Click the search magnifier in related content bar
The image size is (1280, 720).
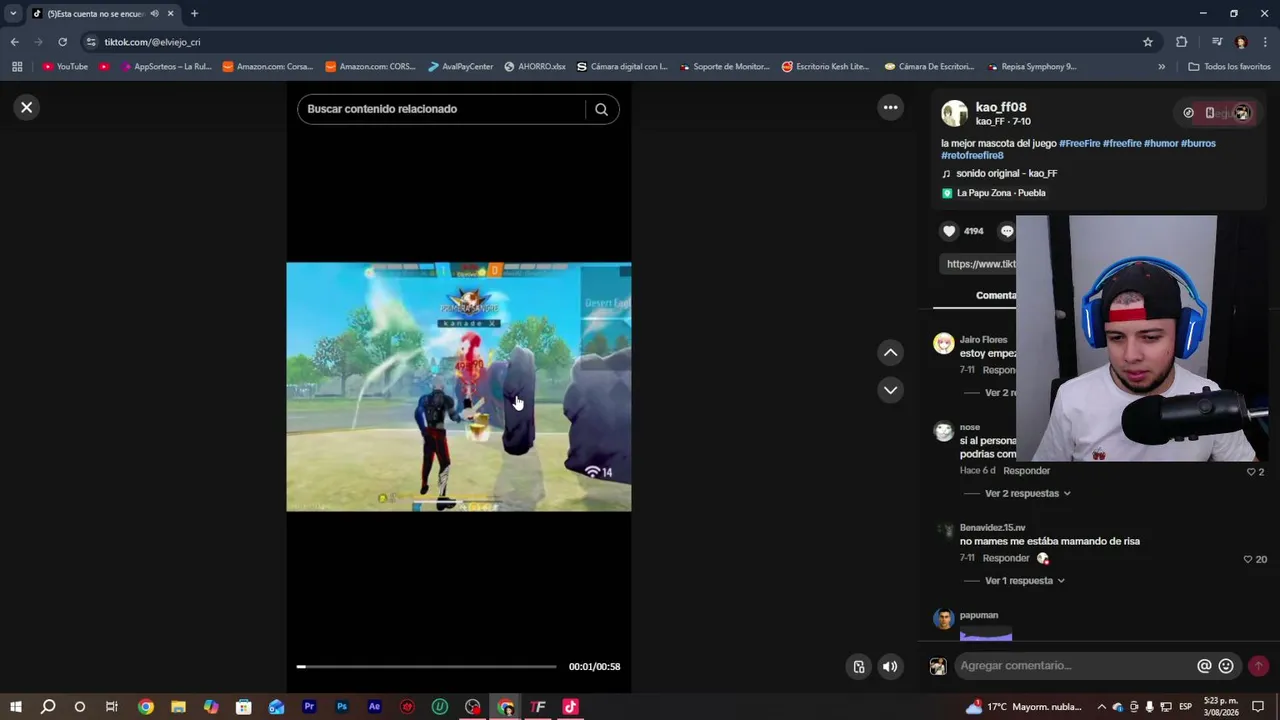pos(601,109)
